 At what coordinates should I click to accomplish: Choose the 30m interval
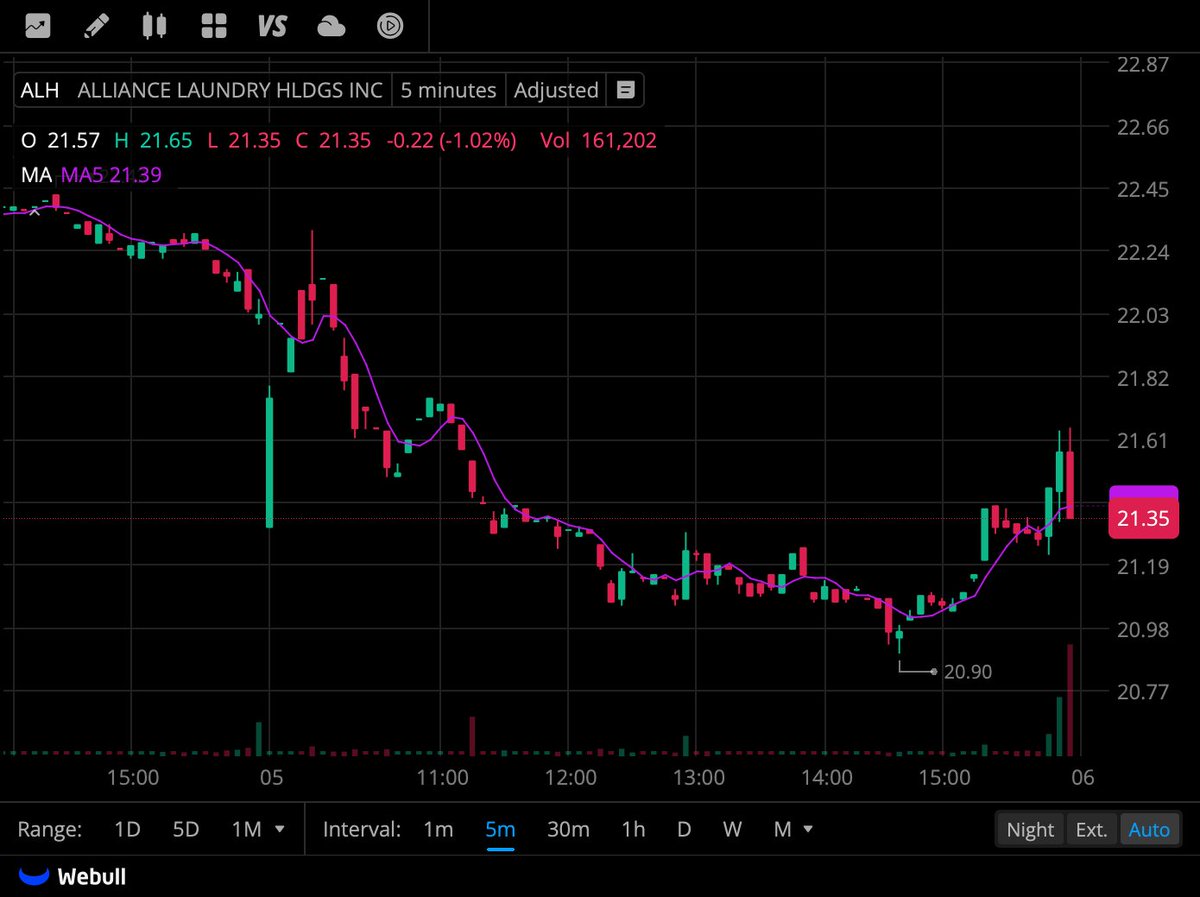[568, 829]
